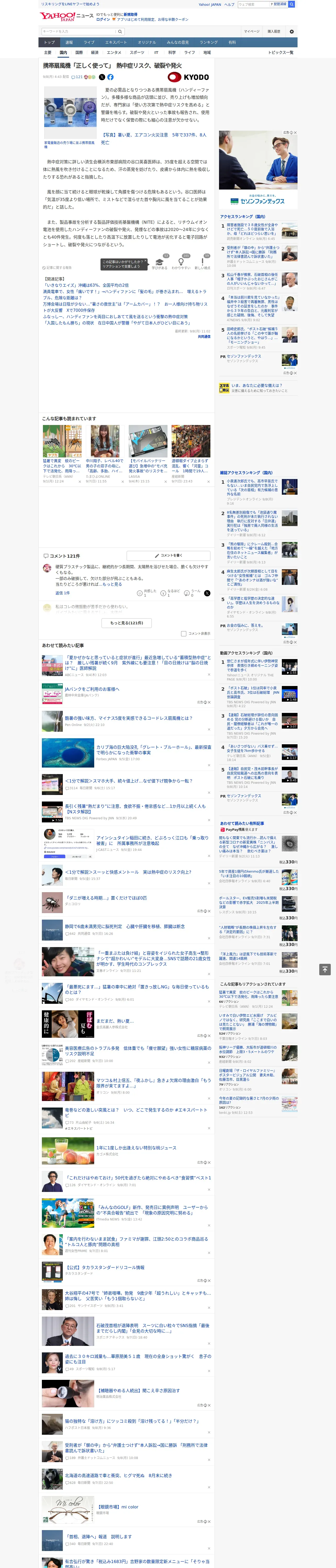Viewport: 336px width, 1568px height.
Task: Expand replies 返信 1件
Action: 62,593
